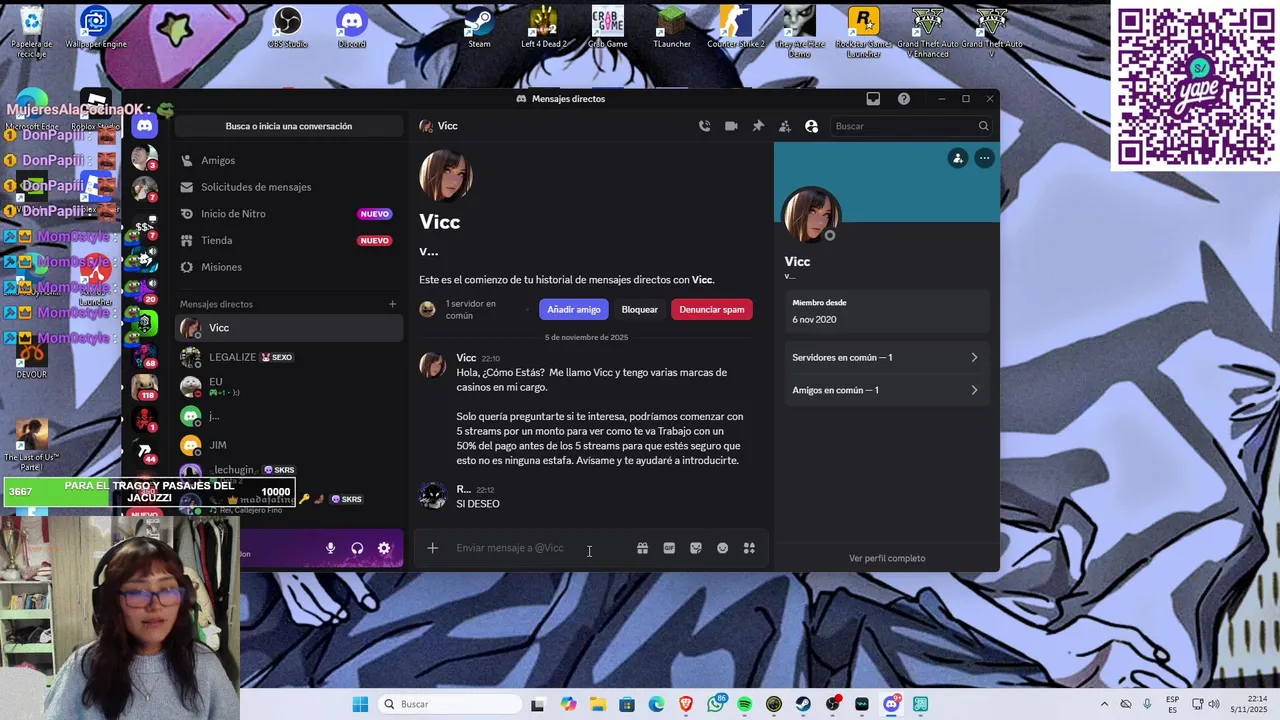
Task: Open the OBS Studio desktop shortcut
Action: (x=288, y=27)
